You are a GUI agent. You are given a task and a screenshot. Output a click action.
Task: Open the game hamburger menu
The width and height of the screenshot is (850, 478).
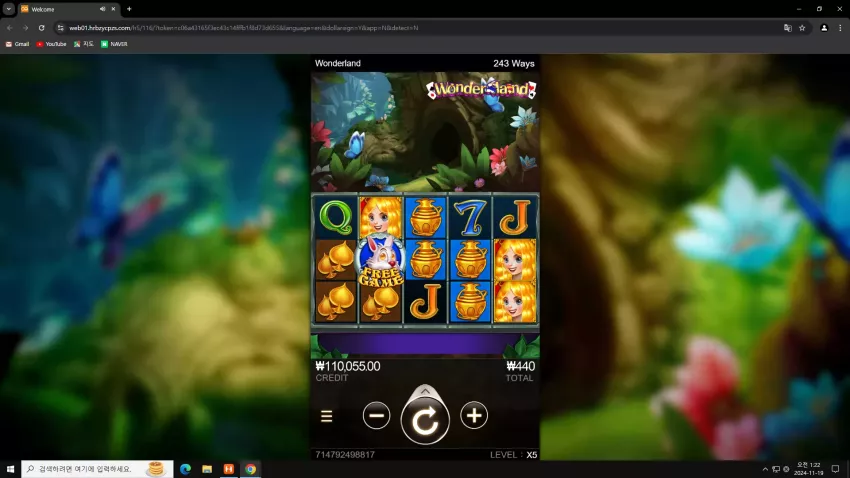click(x=326, y=416)
